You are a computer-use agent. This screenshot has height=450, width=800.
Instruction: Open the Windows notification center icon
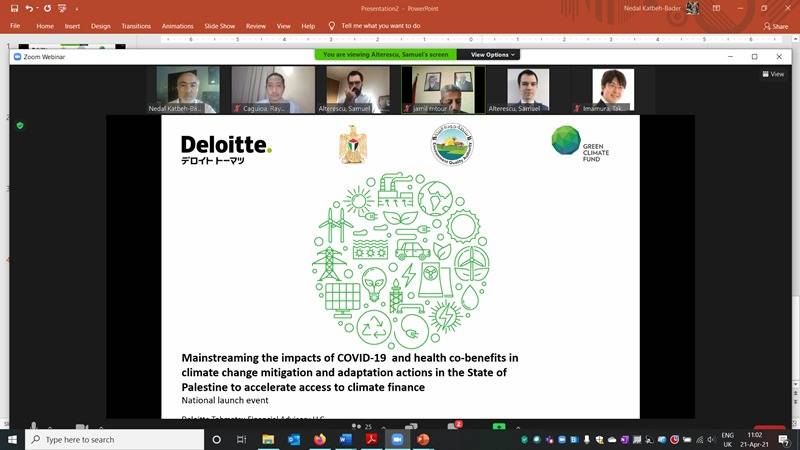pos(784,440)
